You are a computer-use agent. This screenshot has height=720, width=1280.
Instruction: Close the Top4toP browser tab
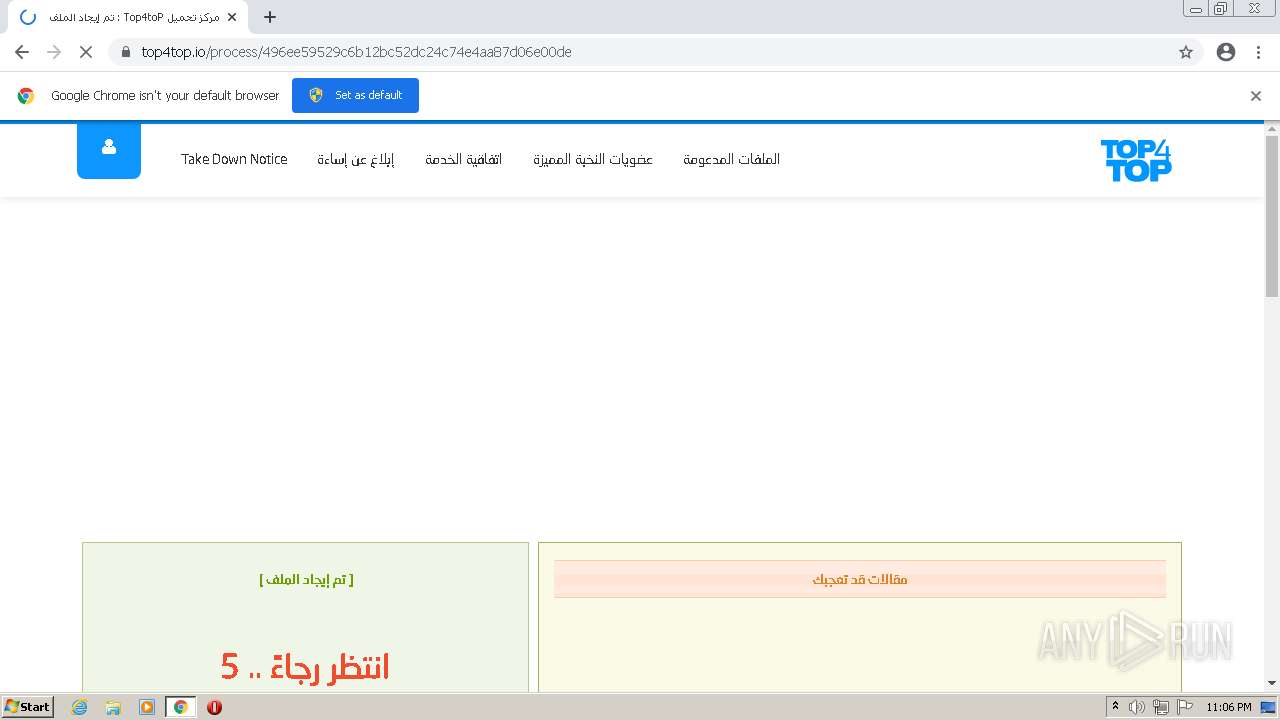coord(232,17)
